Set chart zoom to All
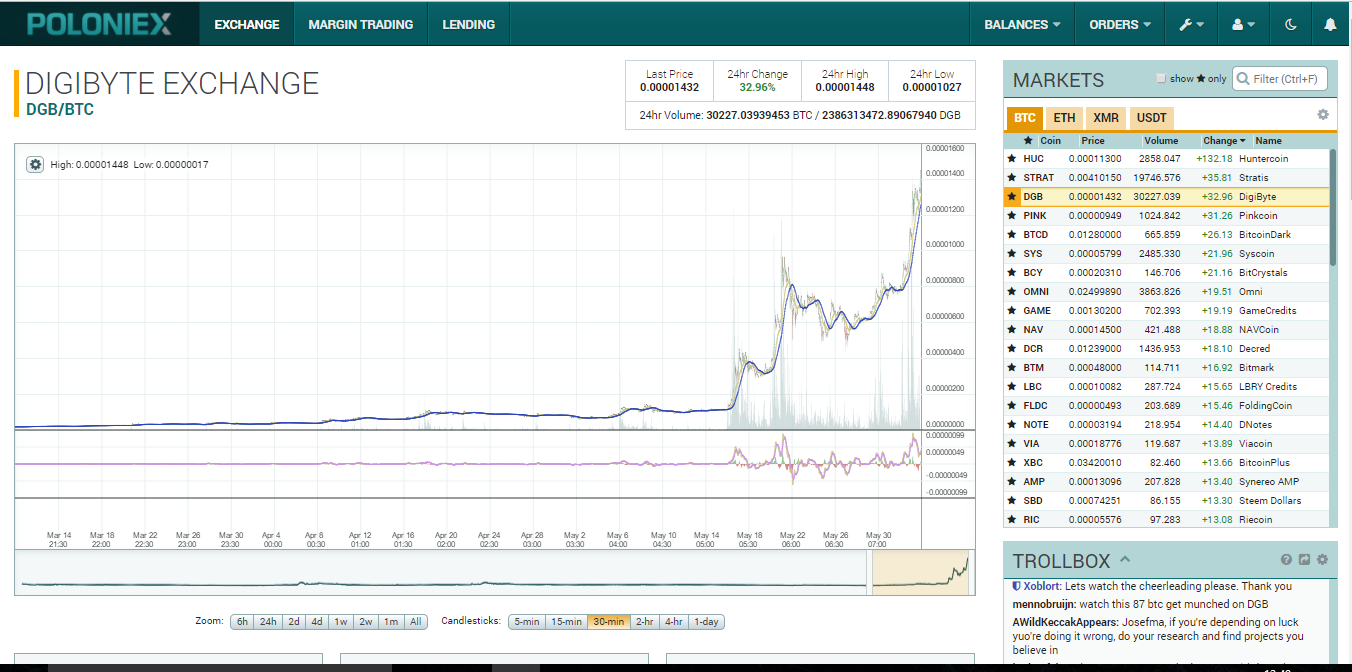Image resolution: width=1352 pixels, height=672 pixels. coord(416,622)
